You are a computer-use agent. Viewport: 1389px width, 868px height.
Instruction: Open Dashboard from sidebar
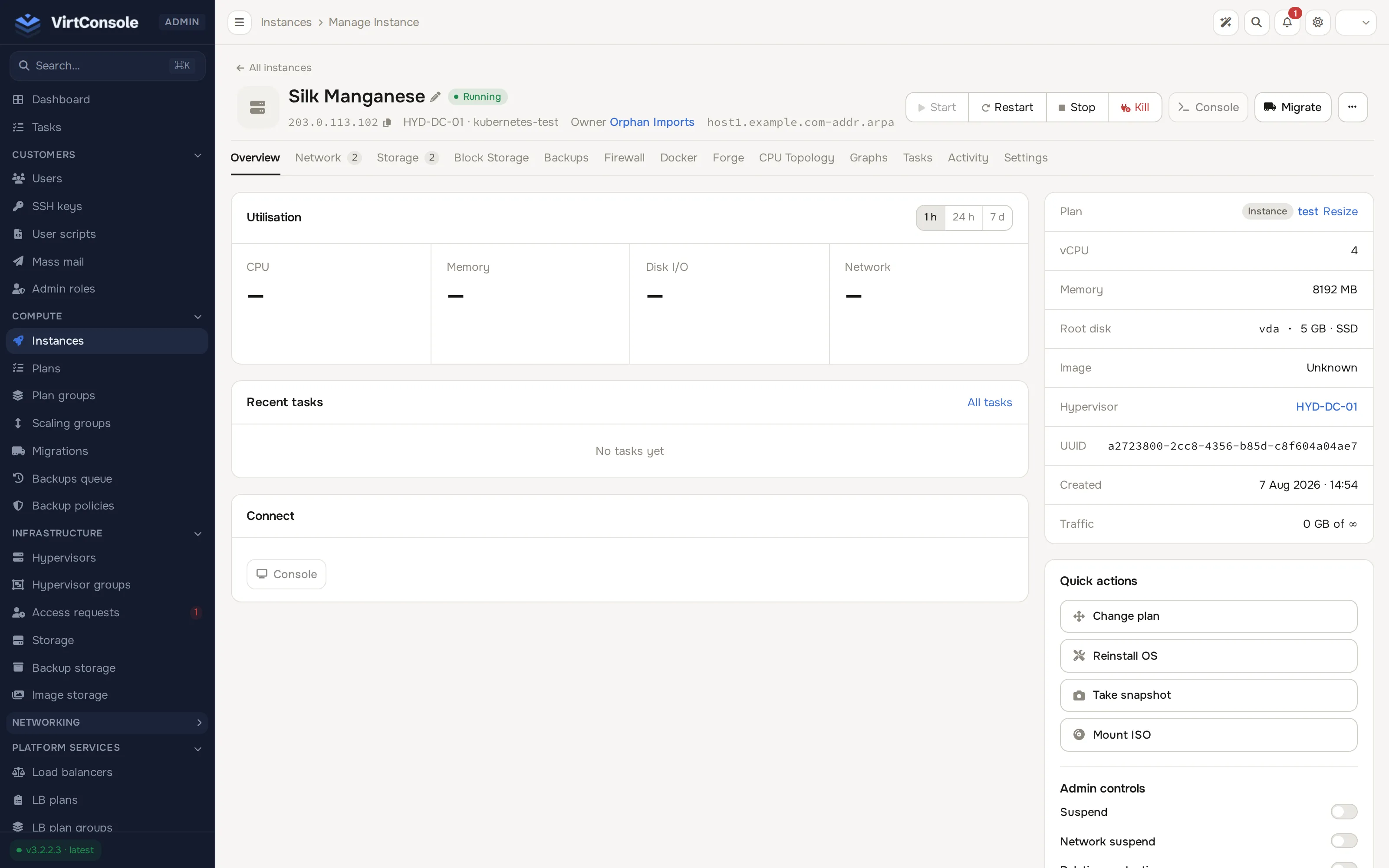107,99
